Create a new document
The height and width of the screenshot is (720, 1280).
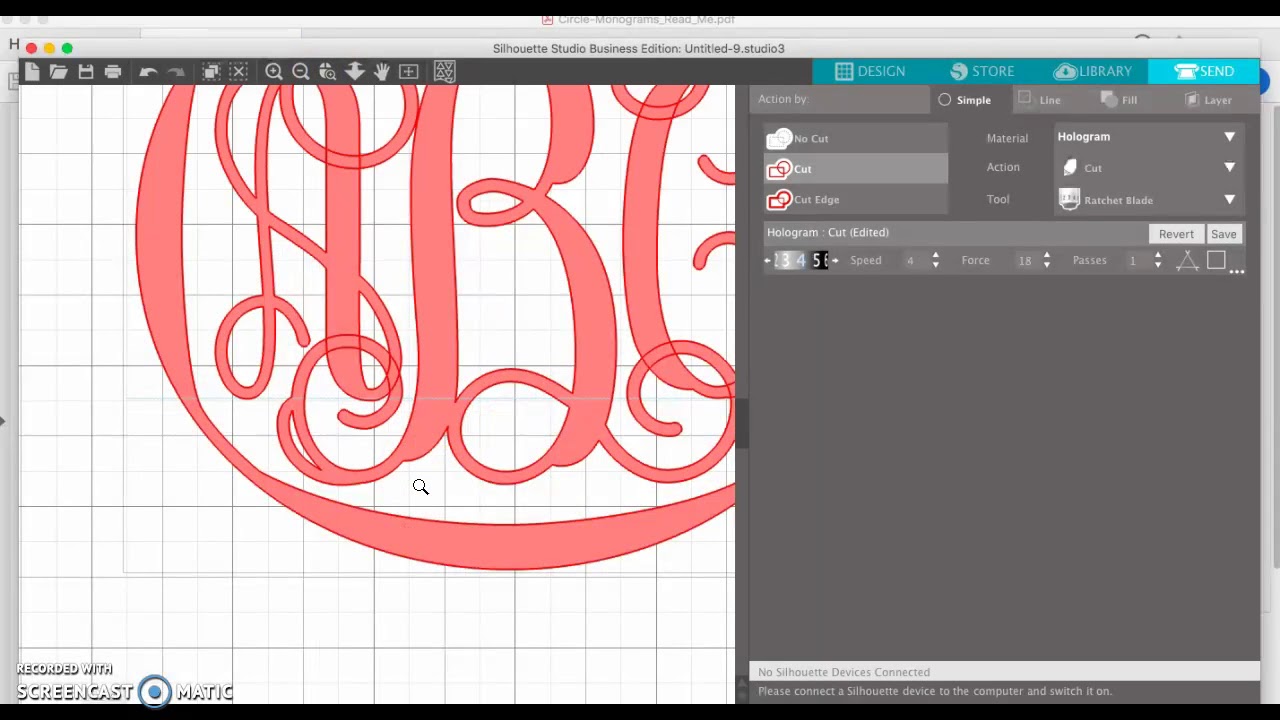[32, 71]
